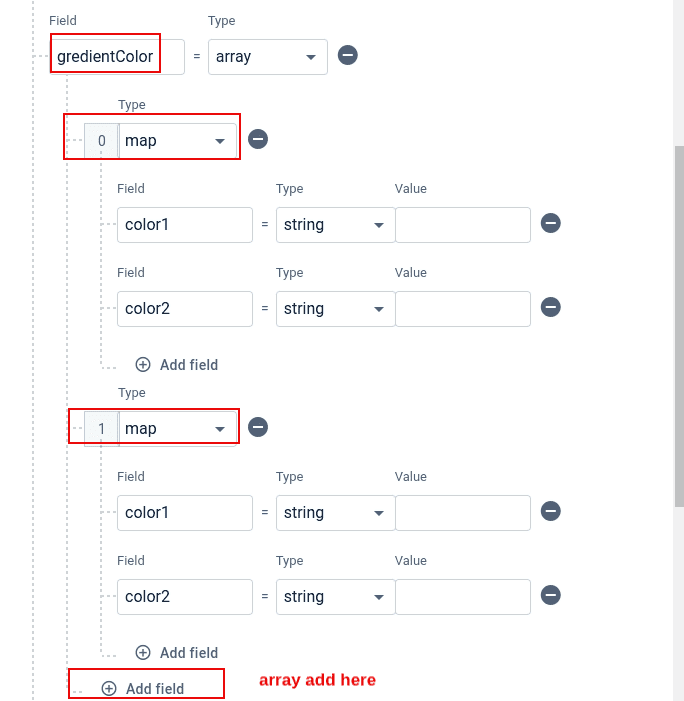The height and width of the screenshot is (701, 684).
Task: Click Add field under map 1
Action: tap(177, 653)
